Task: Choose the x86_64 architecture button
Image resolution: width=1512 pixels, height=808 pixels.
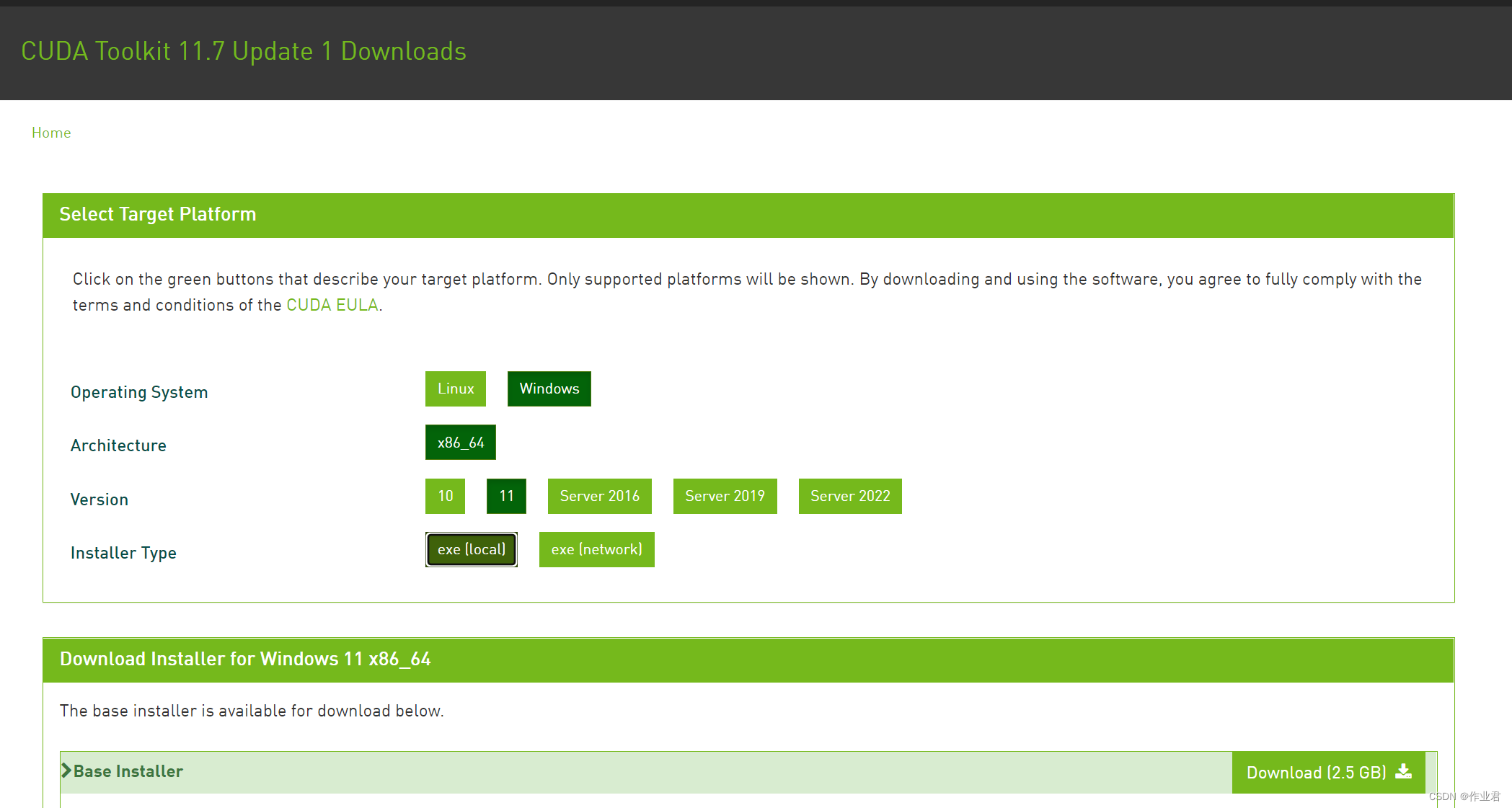Action: tap(460, 442)
